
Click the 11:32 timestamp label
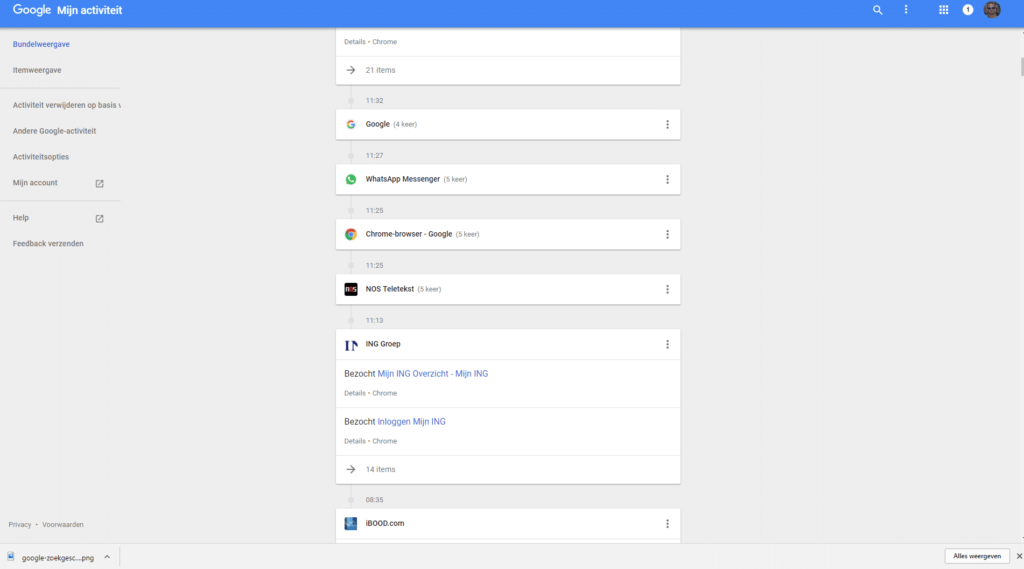374,101
